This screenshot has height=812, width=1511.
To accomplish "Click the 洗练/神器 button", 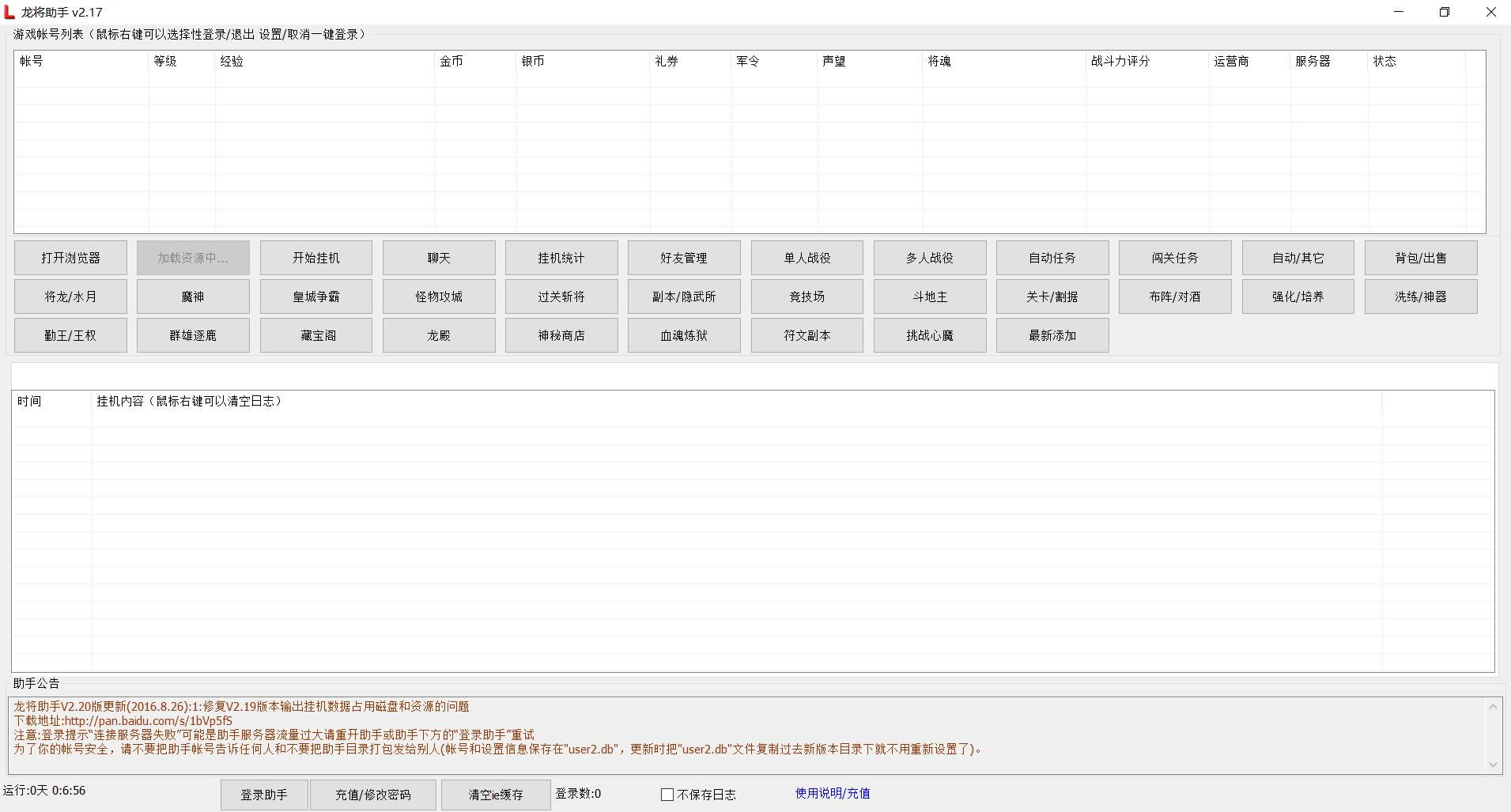I will pos(1421,296).
